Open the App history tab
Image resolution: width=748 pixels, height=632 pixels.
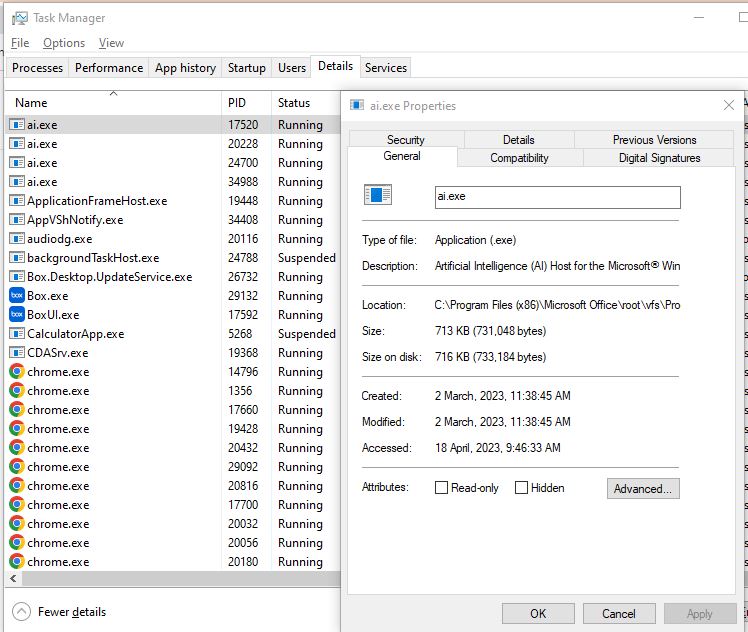click(x=186, y=68)
